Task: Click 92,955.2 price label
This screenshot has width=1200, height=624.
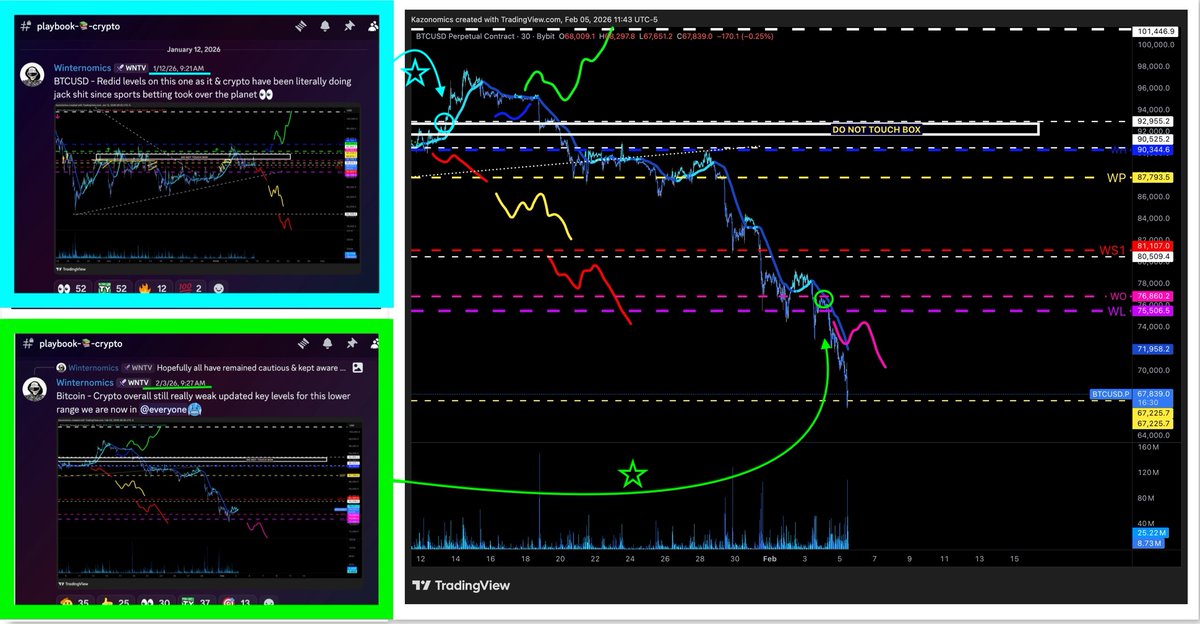Action: click(x=1155, y=121)
